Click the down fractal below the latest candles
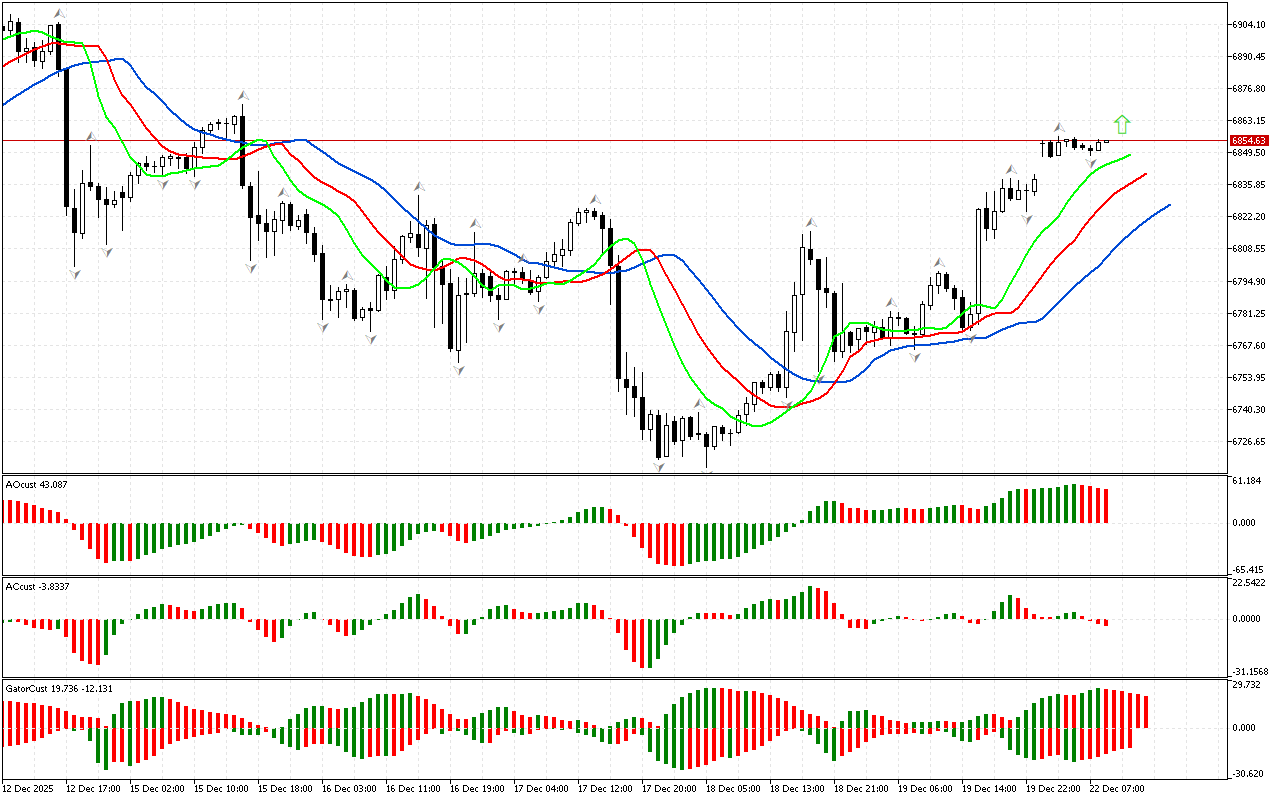The width and height of the screenshot is (1280, 800). pyautogui.click(x=1092, y=162)
